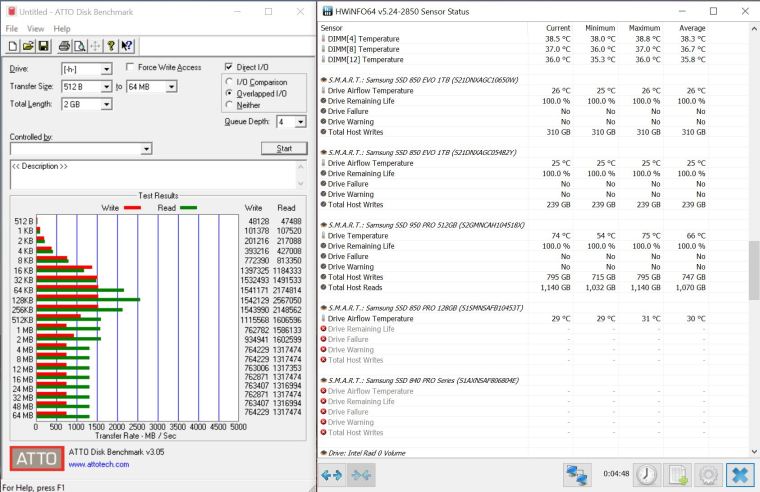Viewport: 760px width, 492px height.
Task: Click red disabled icon beside 840 PRO Drive Airflow Temperature
Action: coord(323,391)
